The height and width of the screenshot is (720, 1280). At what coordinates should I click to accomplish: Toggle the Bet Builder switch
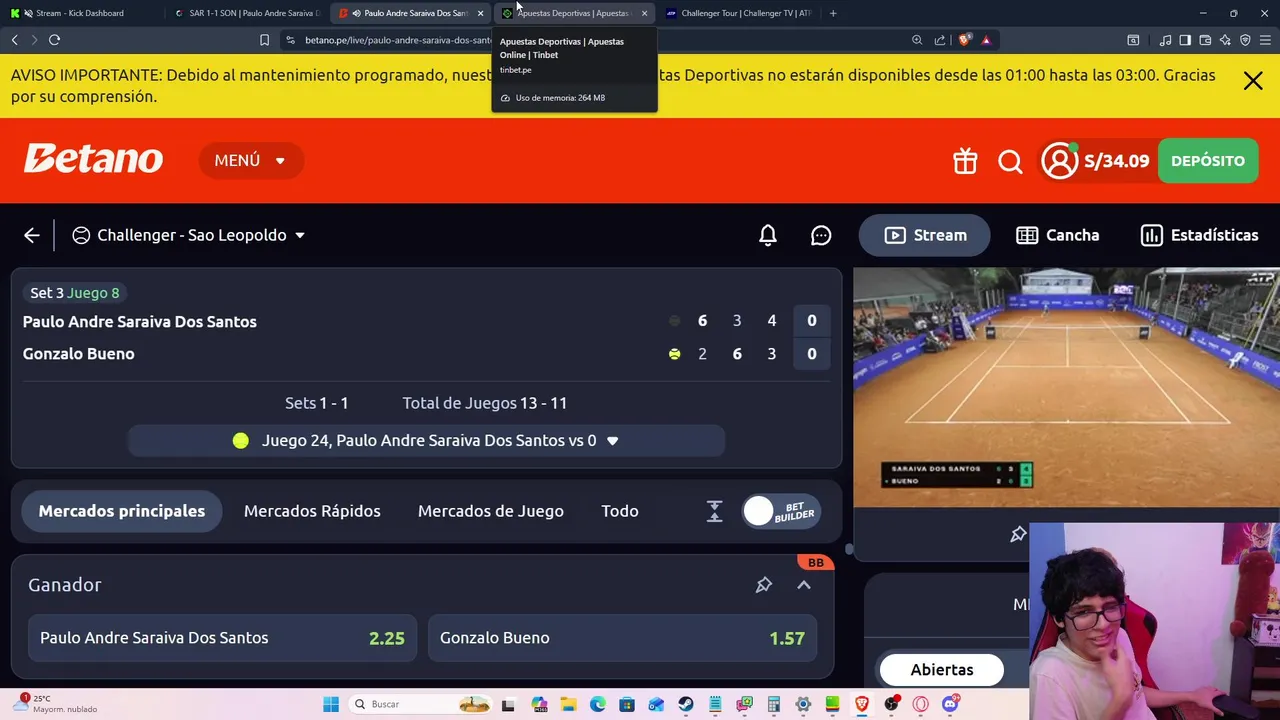[781, 511]
